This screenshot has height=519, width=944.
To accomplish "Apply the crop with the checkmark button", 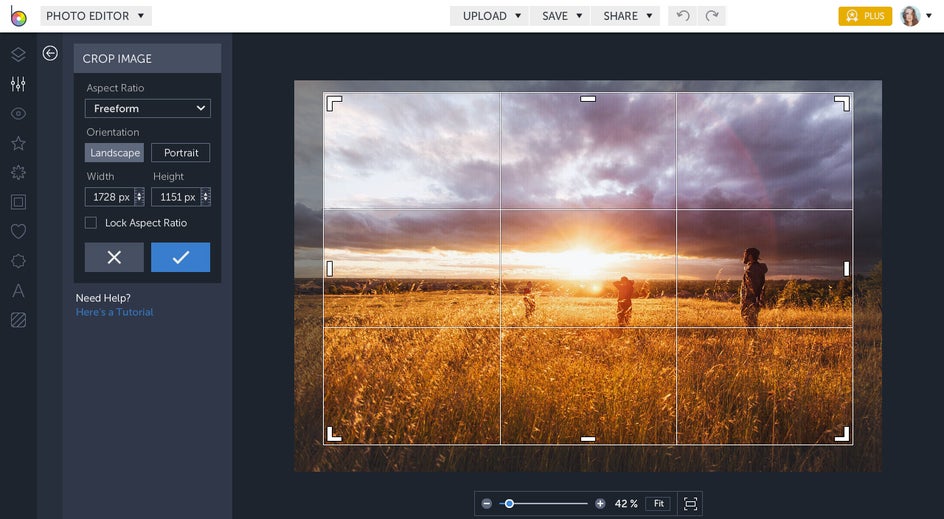I will click(181, 258).
